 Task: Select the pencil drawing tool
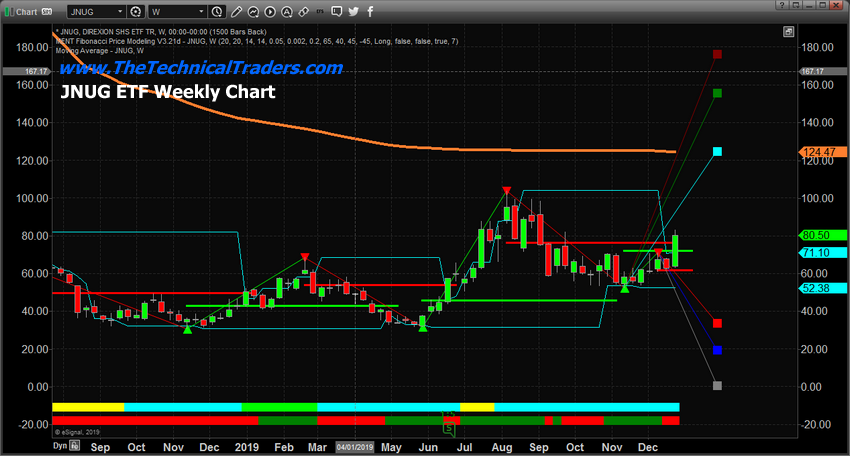pyautogui.click(x=236, y=11)
